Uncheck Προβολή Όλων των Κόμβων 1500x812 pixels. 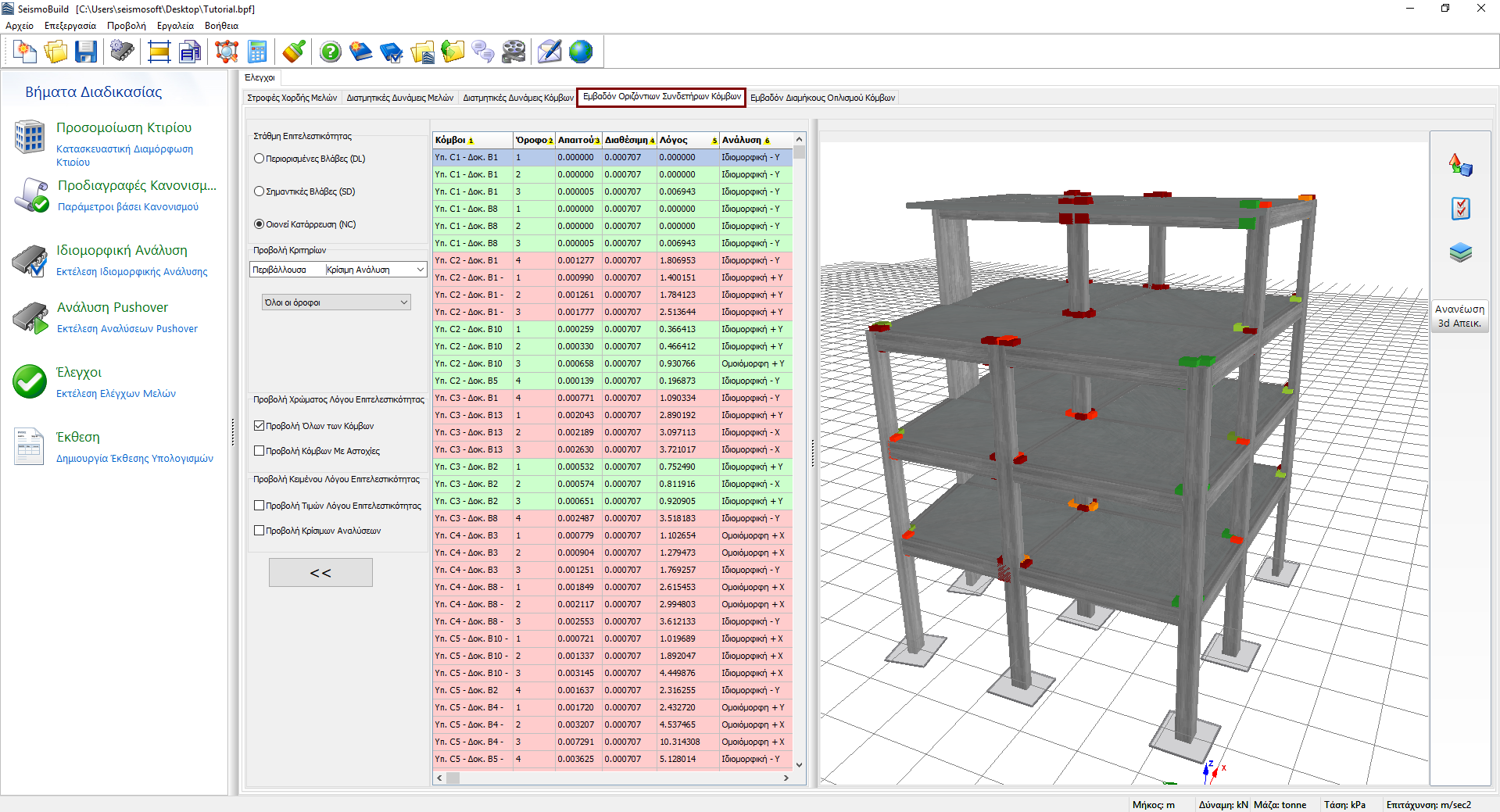point(260,426)
